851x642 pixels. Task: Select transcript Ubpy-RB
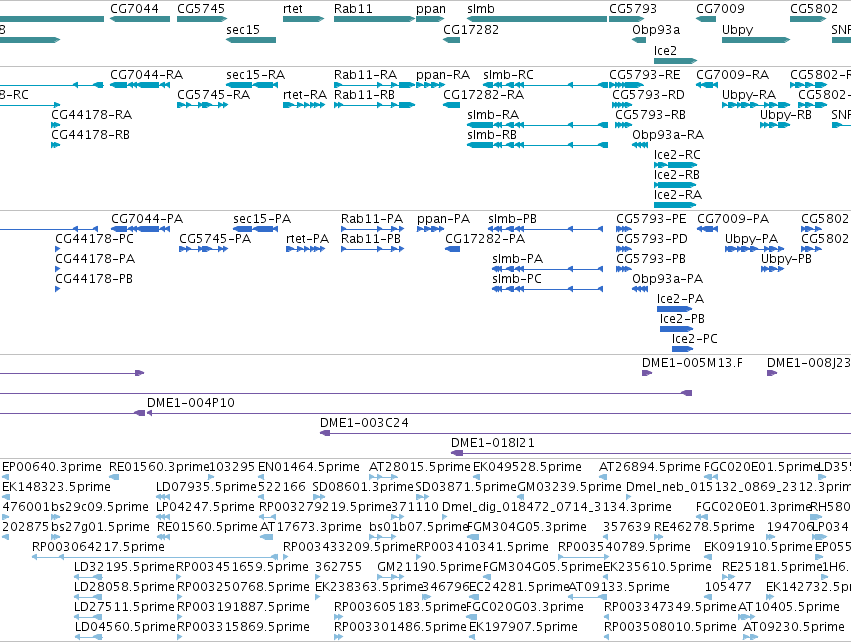775,125
